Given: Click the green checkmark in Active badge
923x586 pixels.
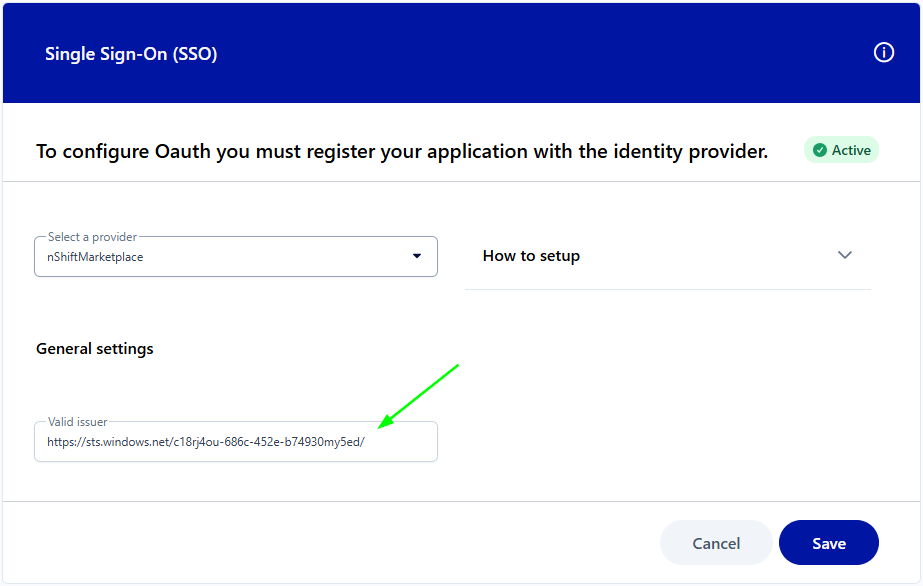Looking at the screenshot, I should click(820, 150).
